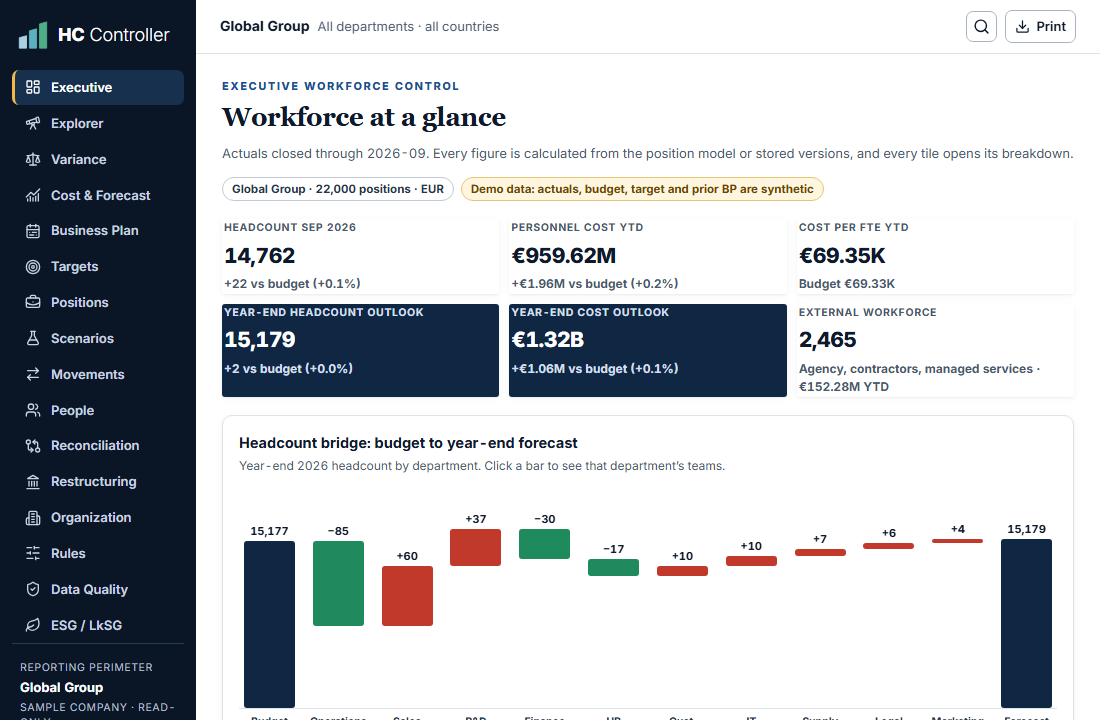Click the Business Plan calendar icon

(33, 231)
